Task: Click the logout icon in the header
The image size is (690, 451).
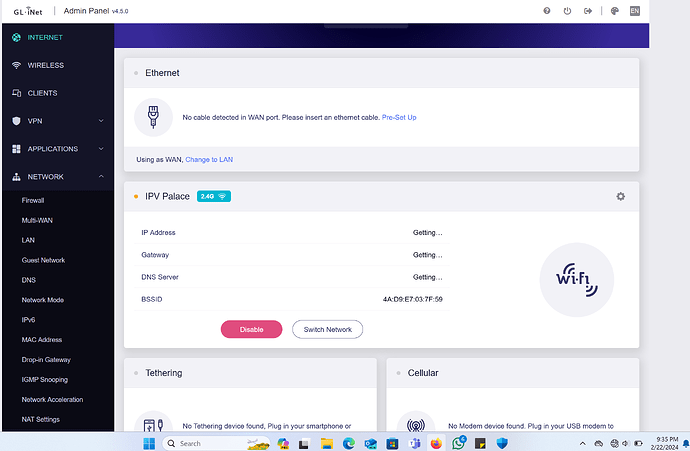Action: (588, 11)
